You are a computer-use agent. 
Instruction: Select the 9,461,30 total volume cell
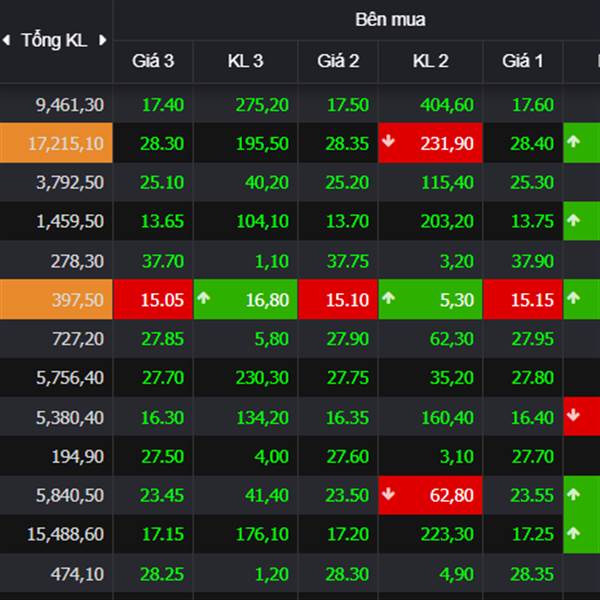56,104
